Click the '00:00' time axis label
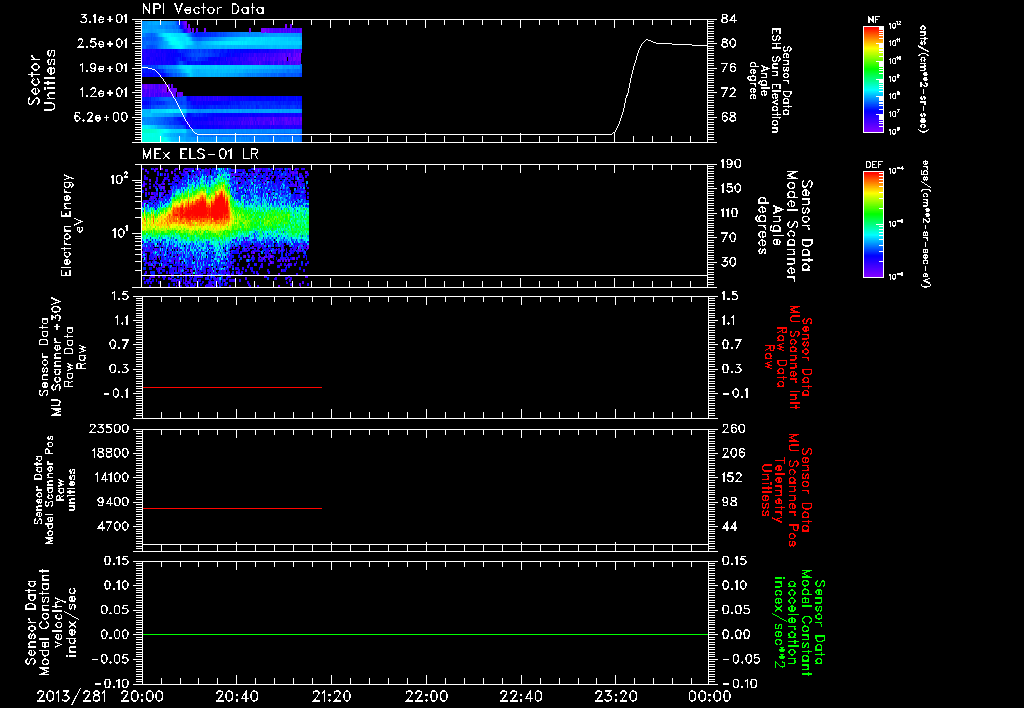 coord(709,696)
